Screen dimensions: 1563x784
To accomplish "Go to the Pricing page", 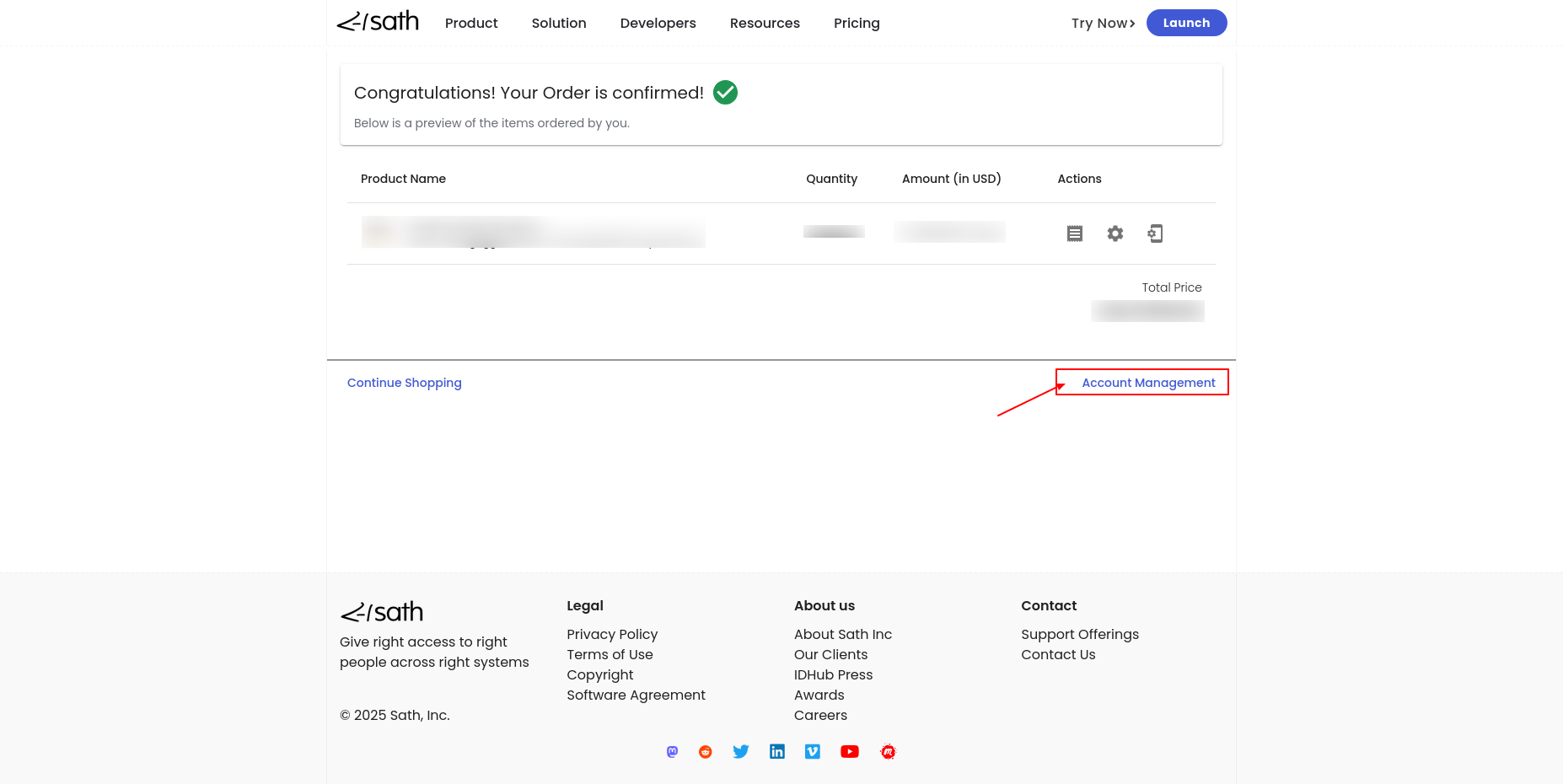I will pyautogui.click(x=857, y=24).
